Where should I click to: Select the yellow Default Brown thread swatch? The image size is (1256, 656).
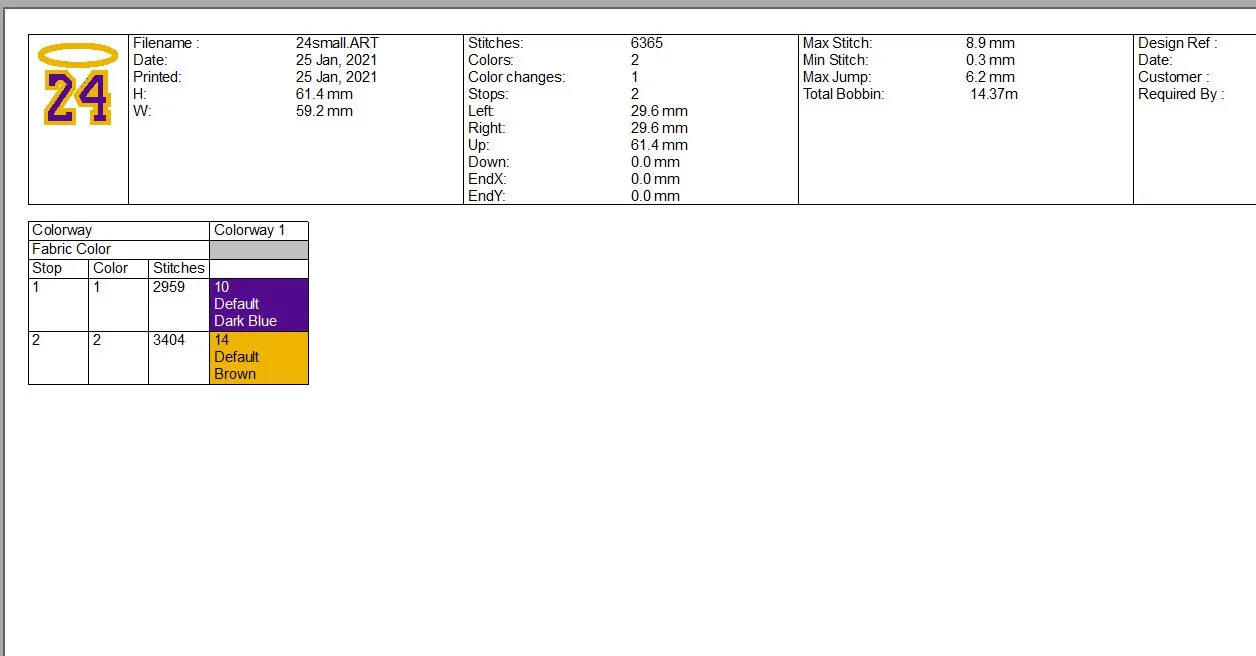259,358
